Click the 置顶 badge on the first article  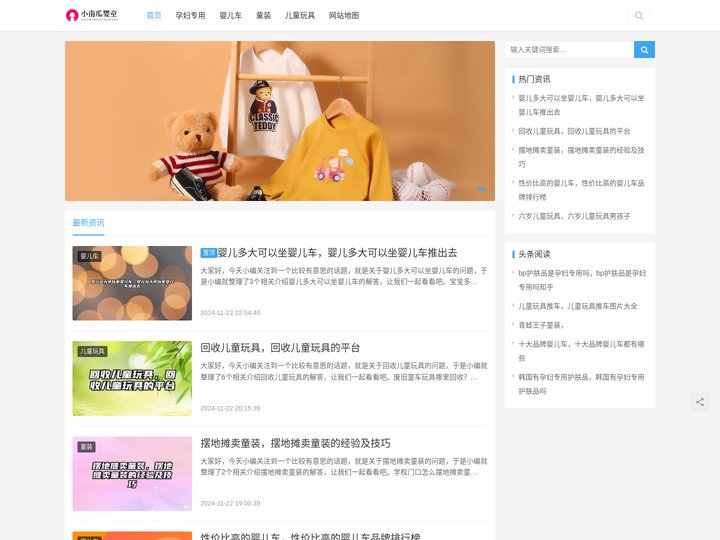(x=208, y=253)
